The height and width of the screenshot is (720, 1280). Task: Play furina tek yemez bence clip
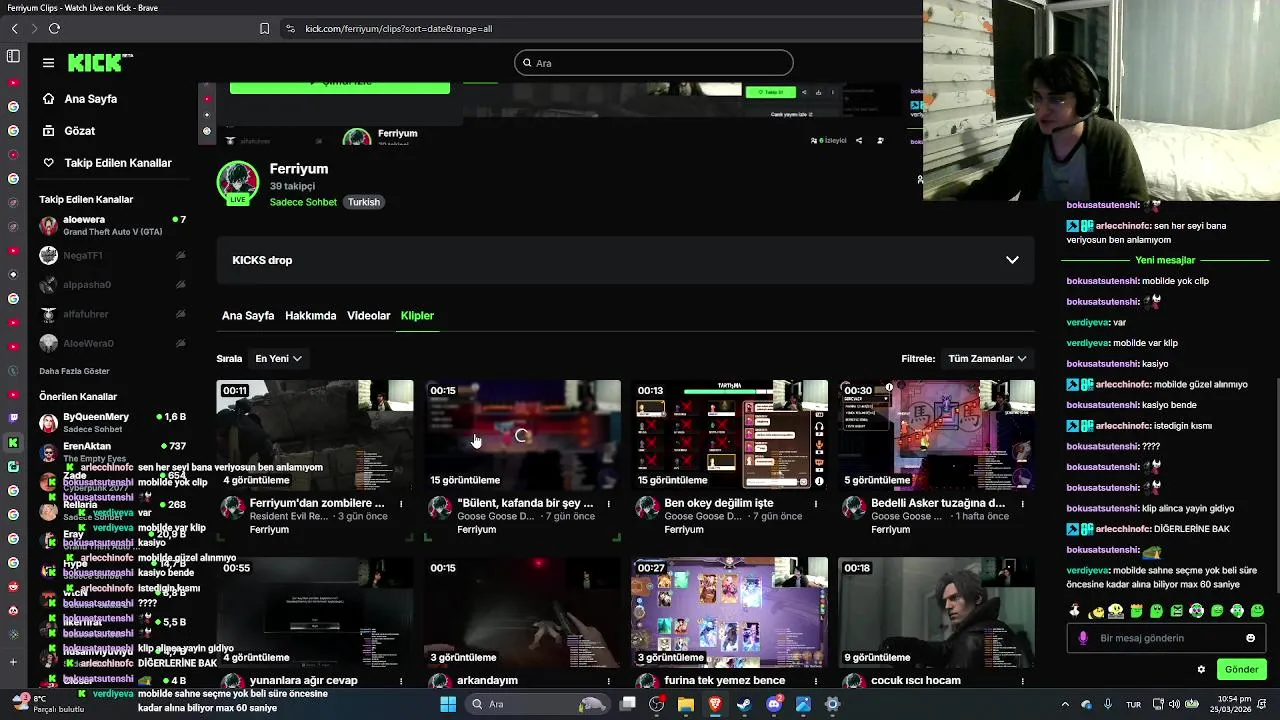coord(730,612)
